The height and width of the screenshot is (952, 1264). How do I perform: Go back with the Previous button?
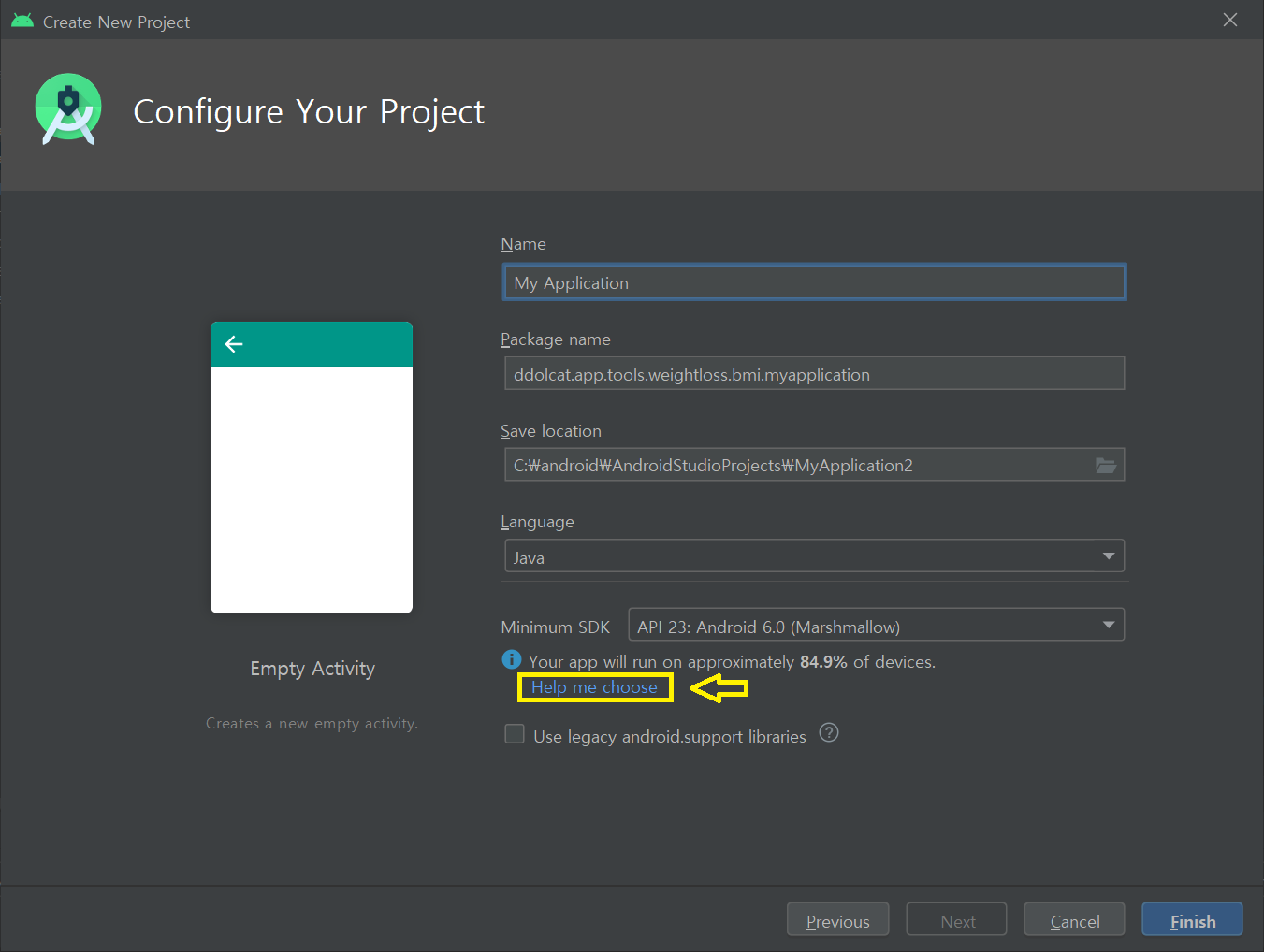coord(837,920)
